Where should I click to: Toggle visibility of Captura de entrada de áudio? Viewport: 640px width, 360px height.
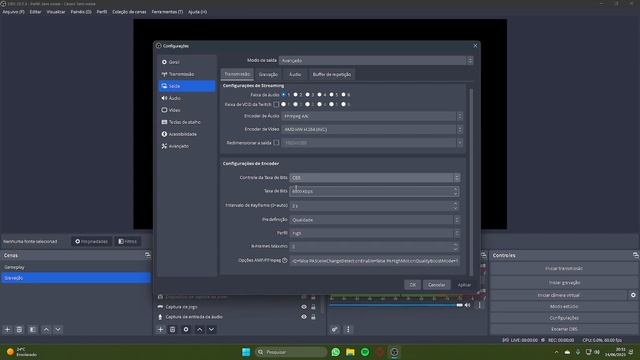(x=304, y=317)
